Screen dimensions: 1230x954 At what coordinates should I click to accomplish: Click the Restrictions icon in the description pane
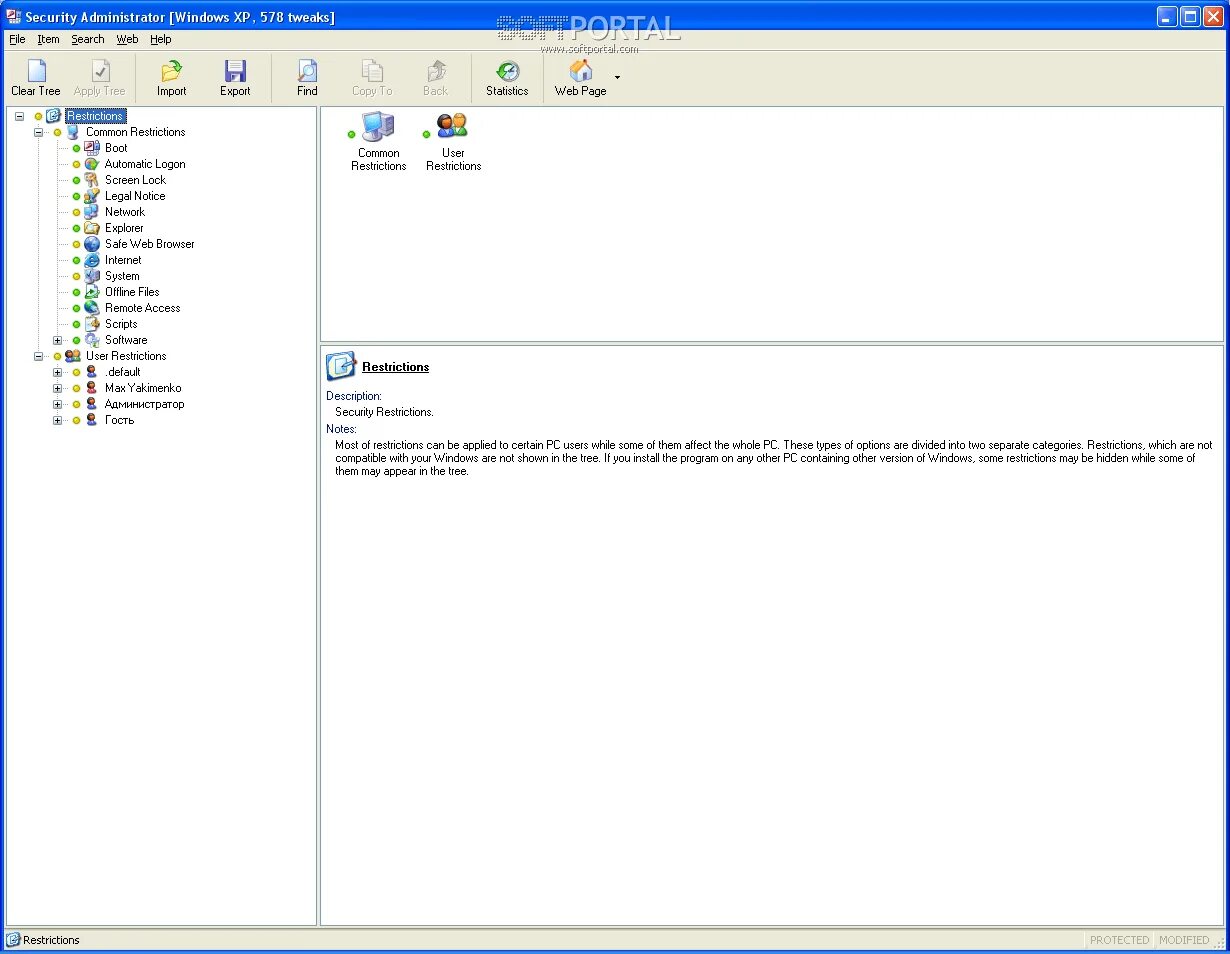(x=341, y=366)
